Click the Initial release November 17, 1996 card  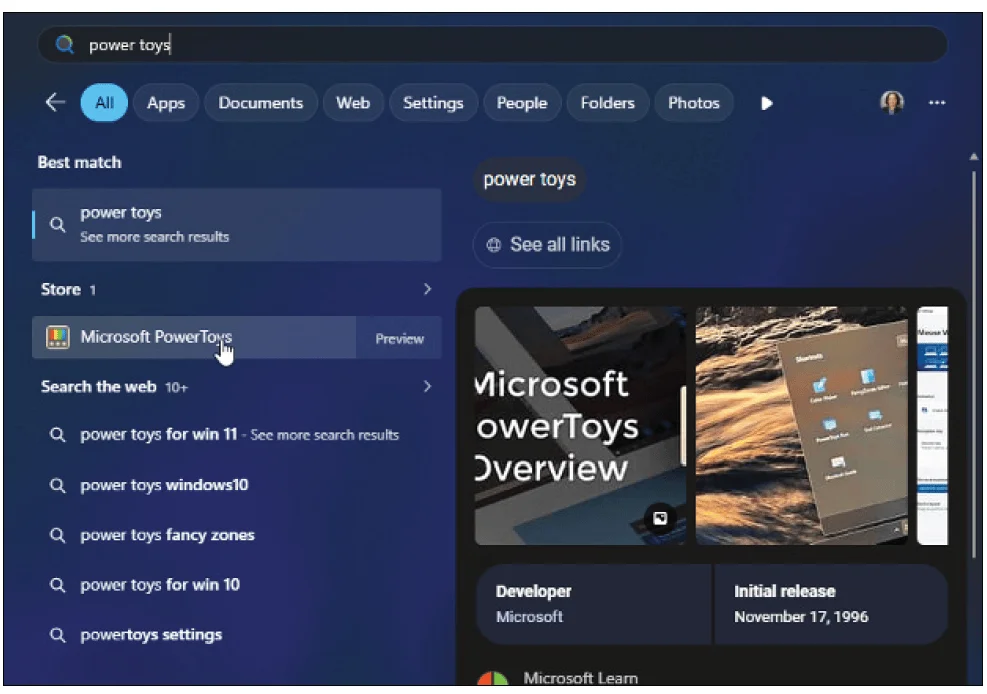831,604
